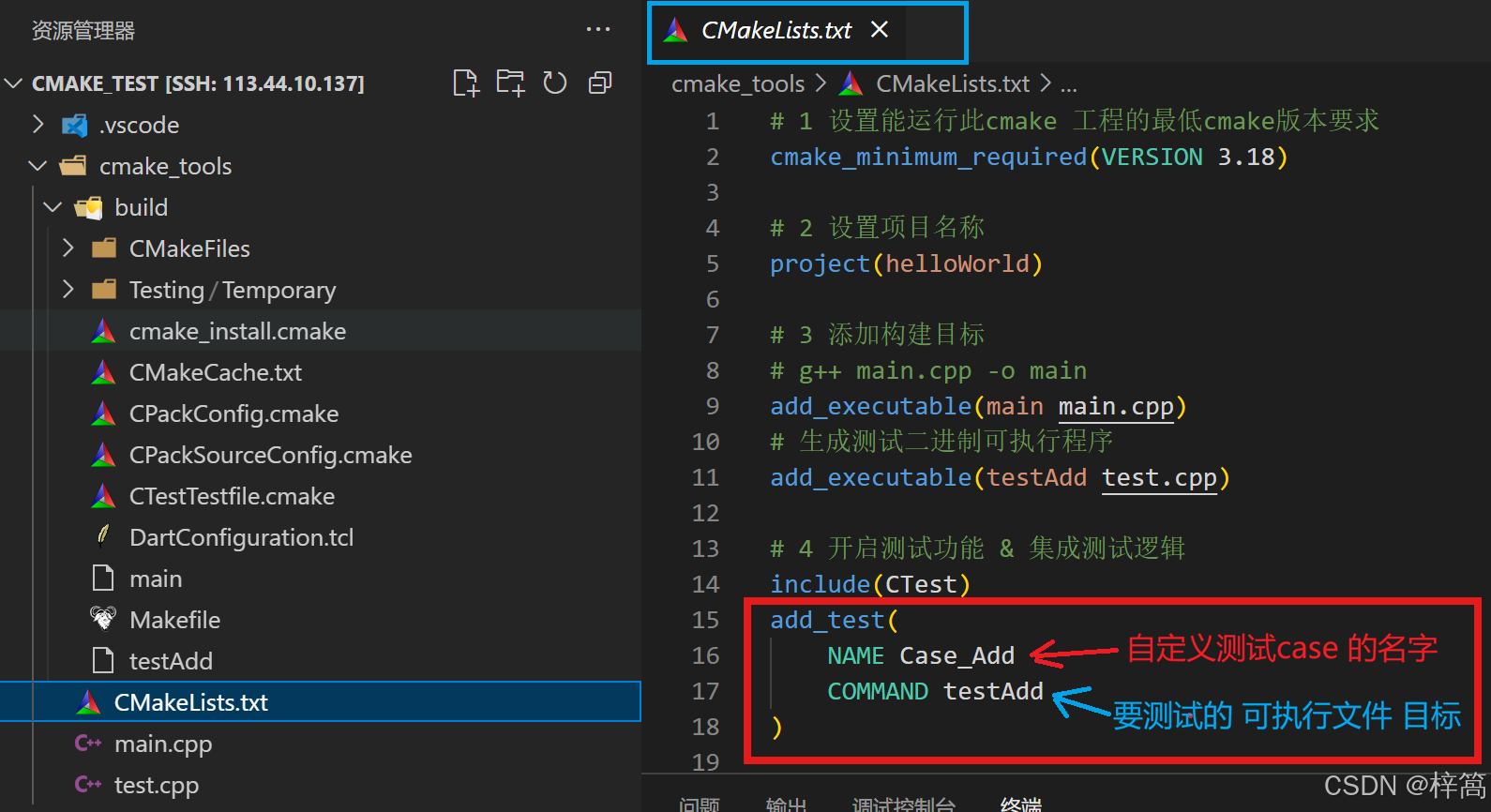The image size is (1491, 812).
Task: Click the CMake icon beside CTestTestfile.cmake
Action: 103,496
